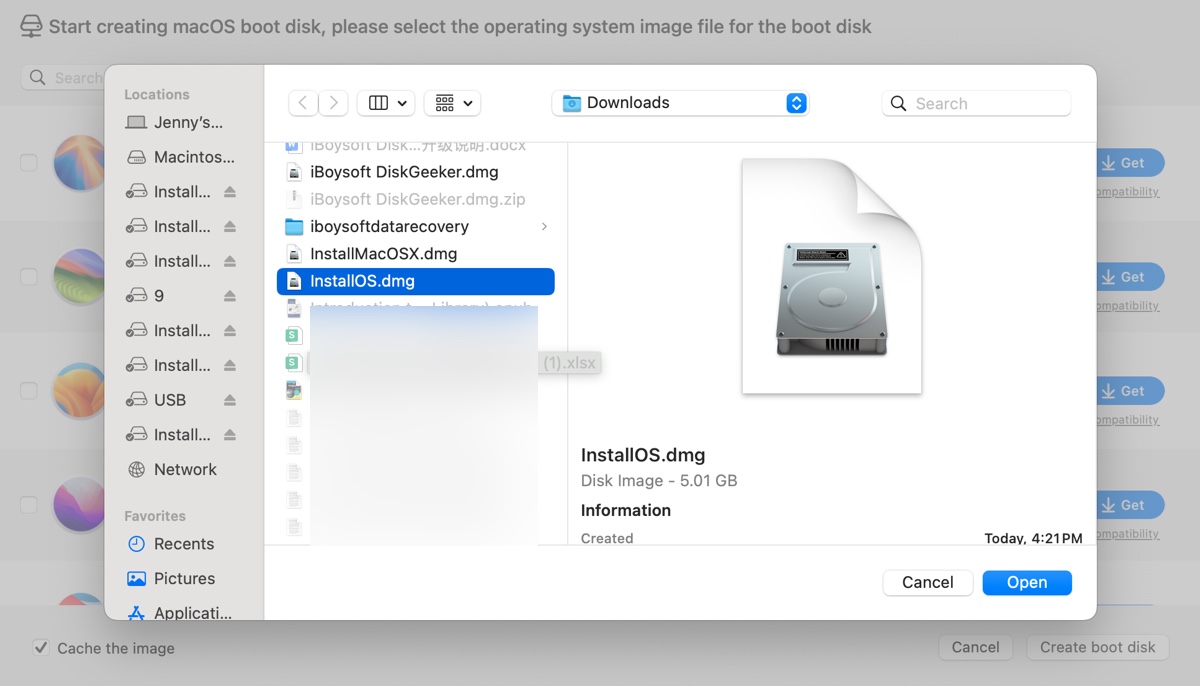Eject the volume named 9

230,296
